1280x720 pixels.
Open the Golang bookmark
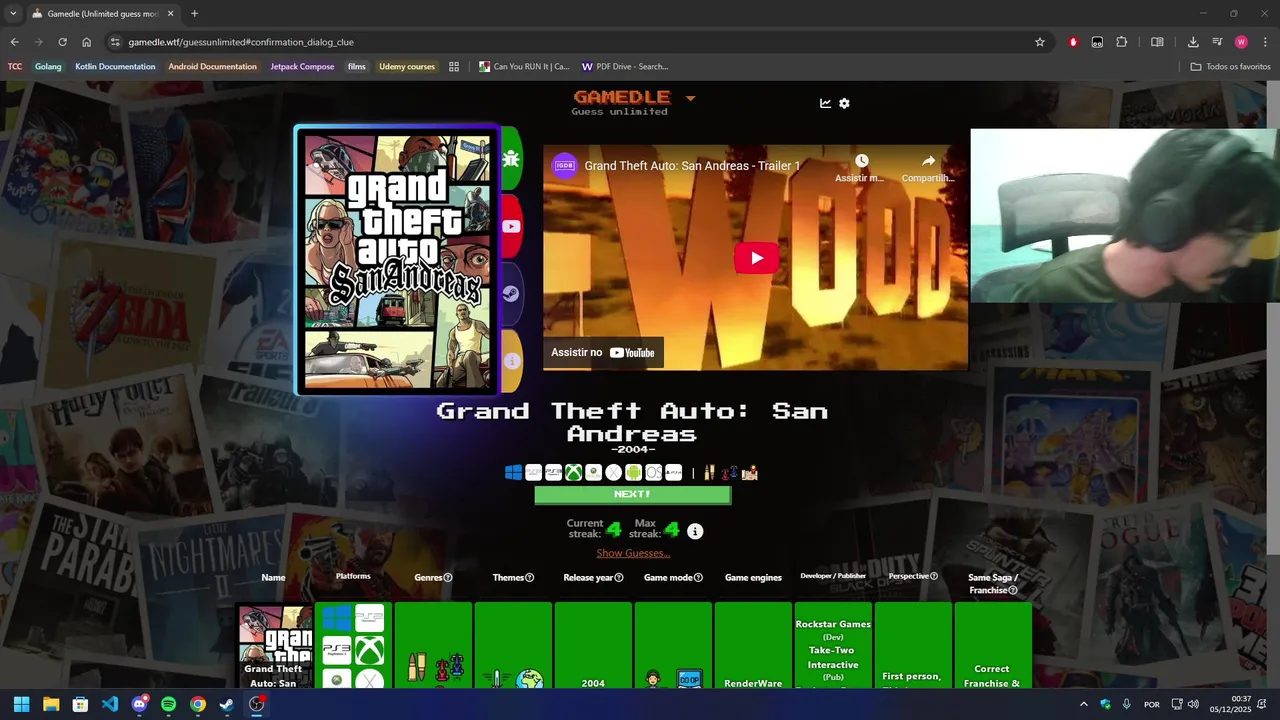[48, 67]
